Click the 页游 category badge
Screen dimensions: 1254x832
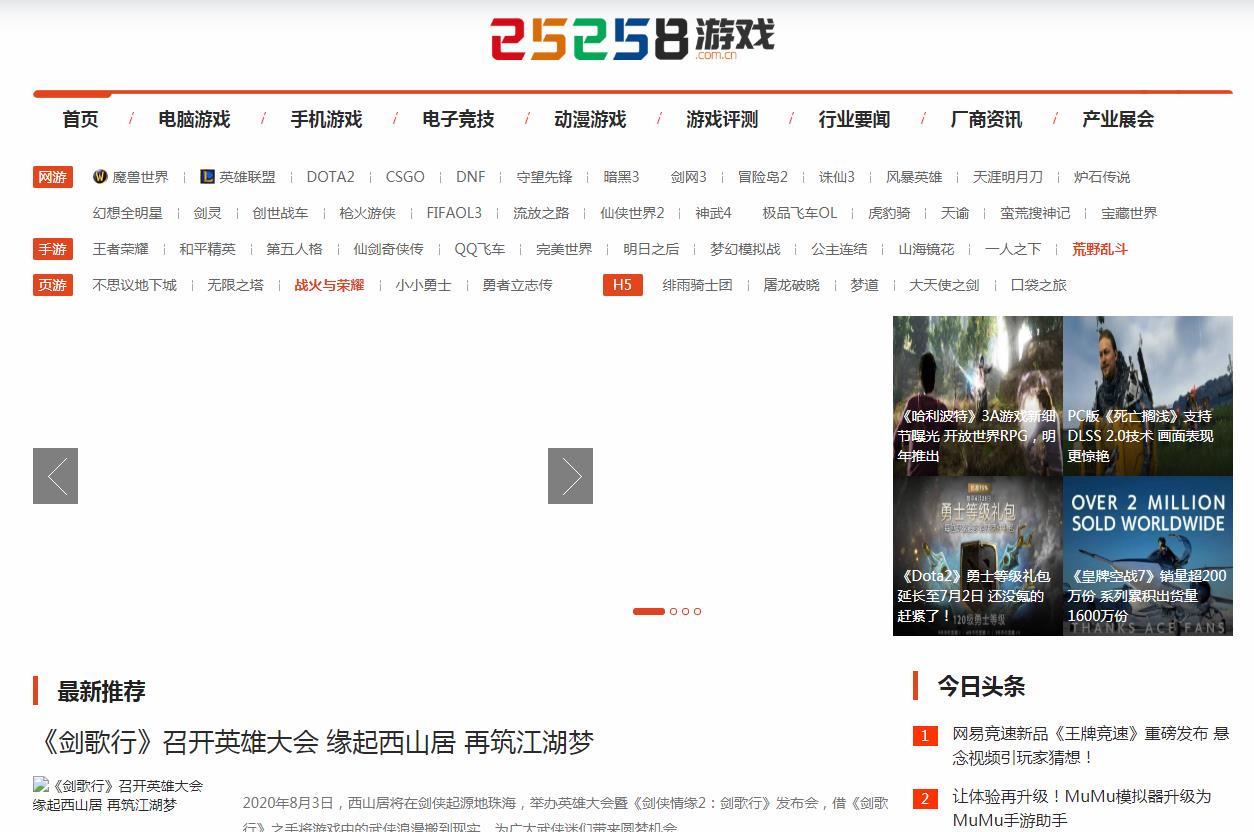[53, 285]
